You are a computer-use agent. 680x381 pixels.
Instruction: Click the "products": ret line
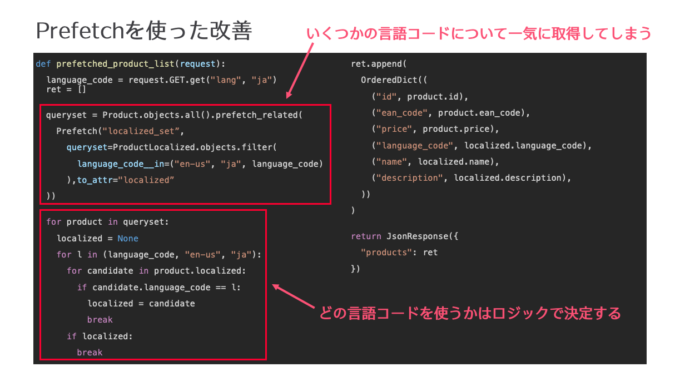(x=399, y=253)
